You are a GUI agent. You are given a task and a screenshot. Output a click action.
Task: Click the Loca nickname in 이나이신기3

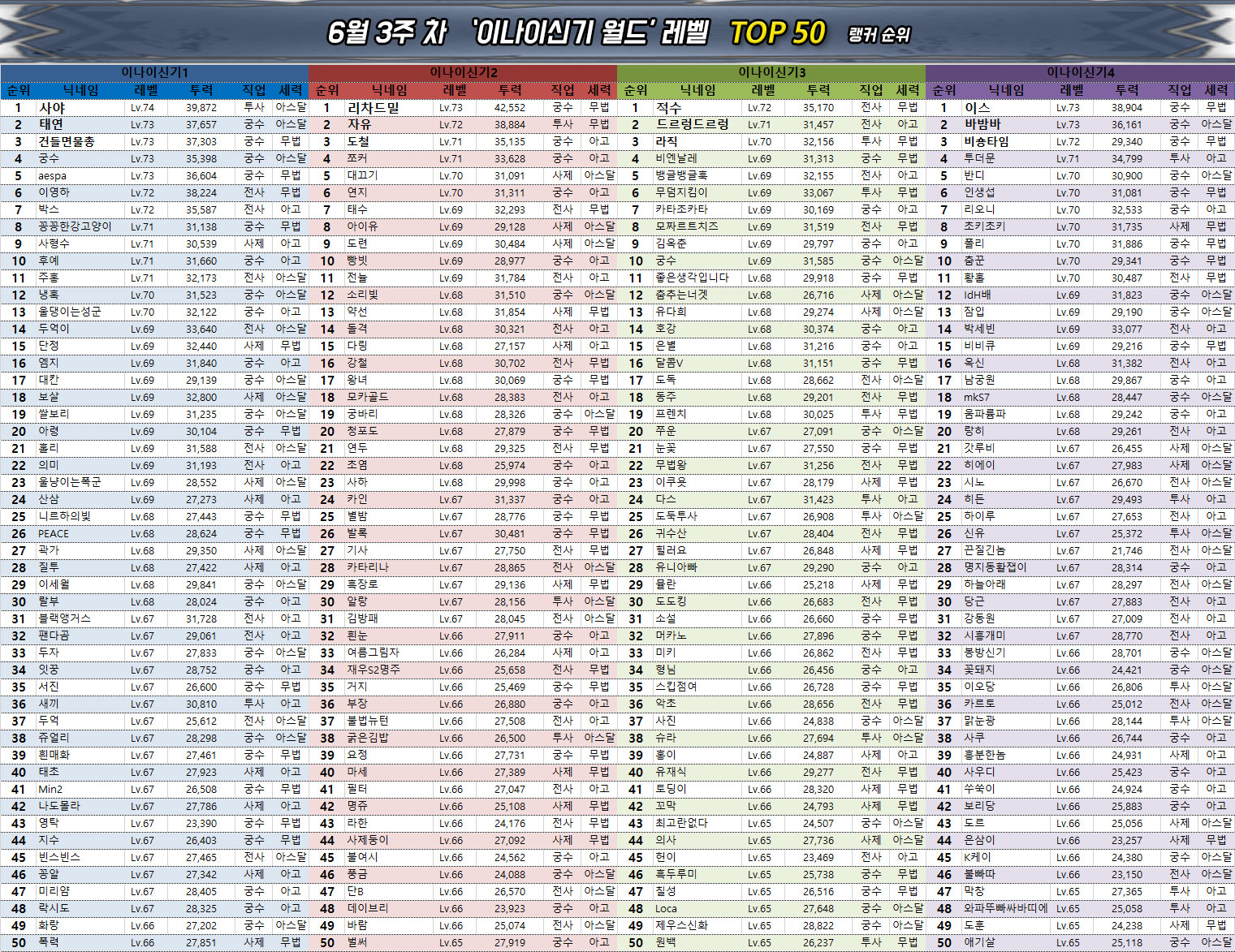click(666, 908)
